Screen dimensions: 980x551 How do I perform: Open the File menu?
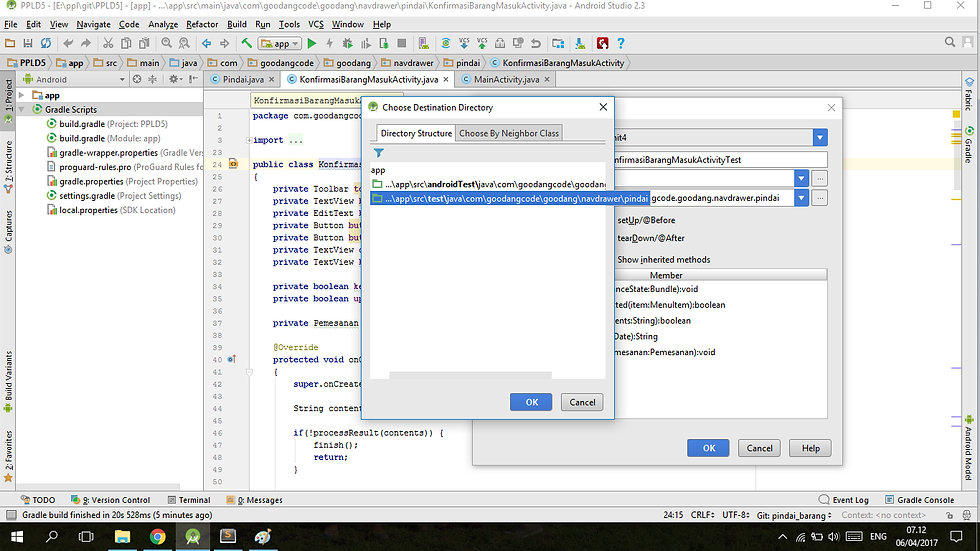(11, 24)
